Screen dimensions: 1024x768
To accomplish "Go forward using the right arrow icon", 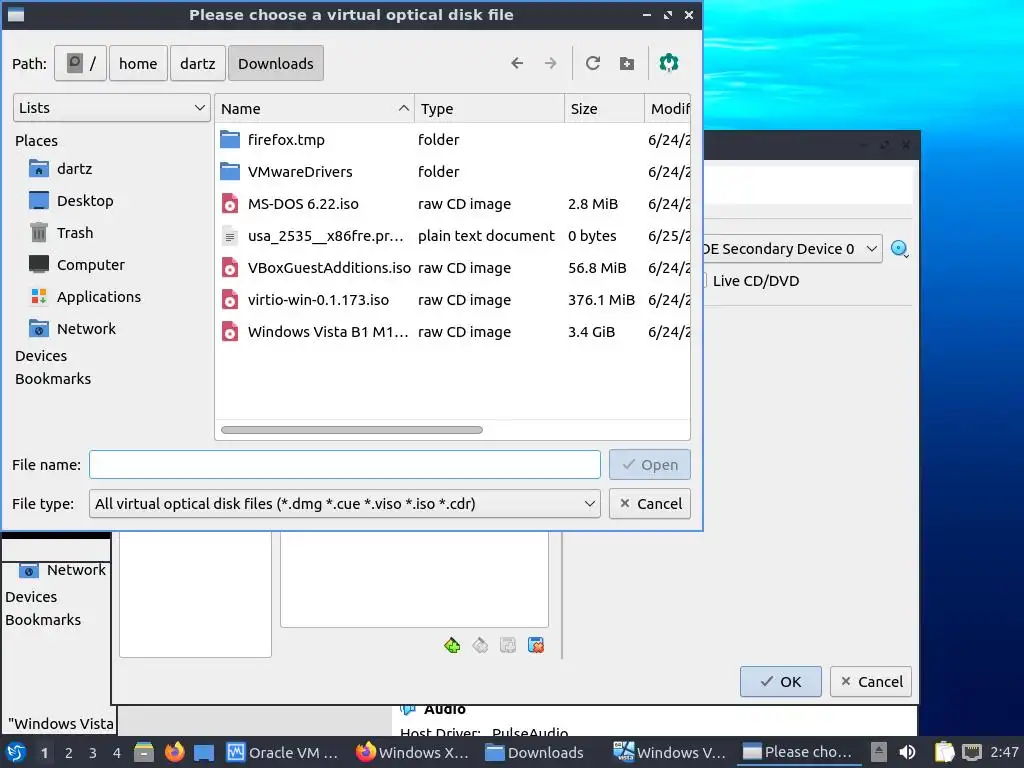I will 551,63.
